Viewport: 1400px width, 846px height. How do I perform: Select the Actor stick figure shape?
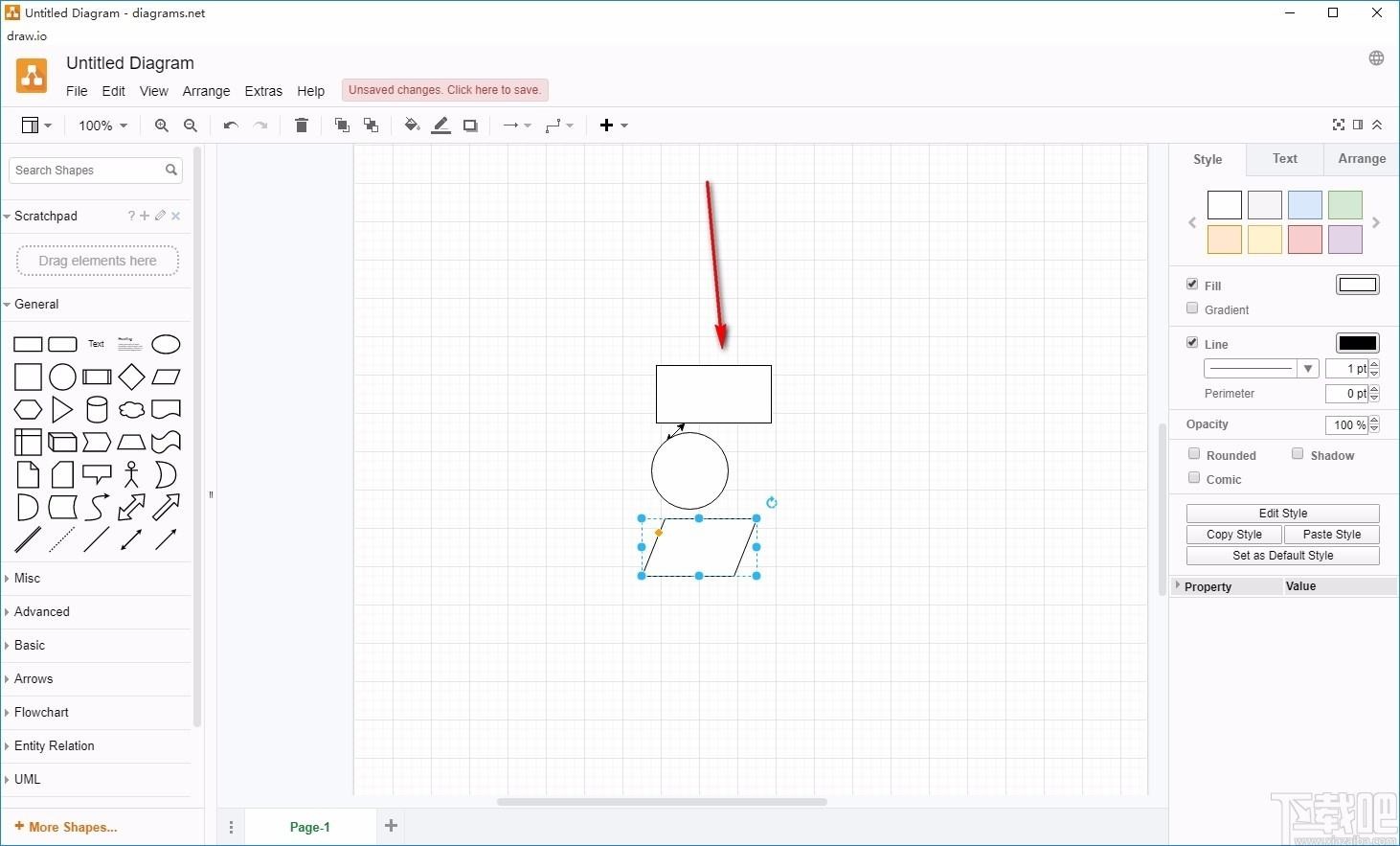point(131,474)
